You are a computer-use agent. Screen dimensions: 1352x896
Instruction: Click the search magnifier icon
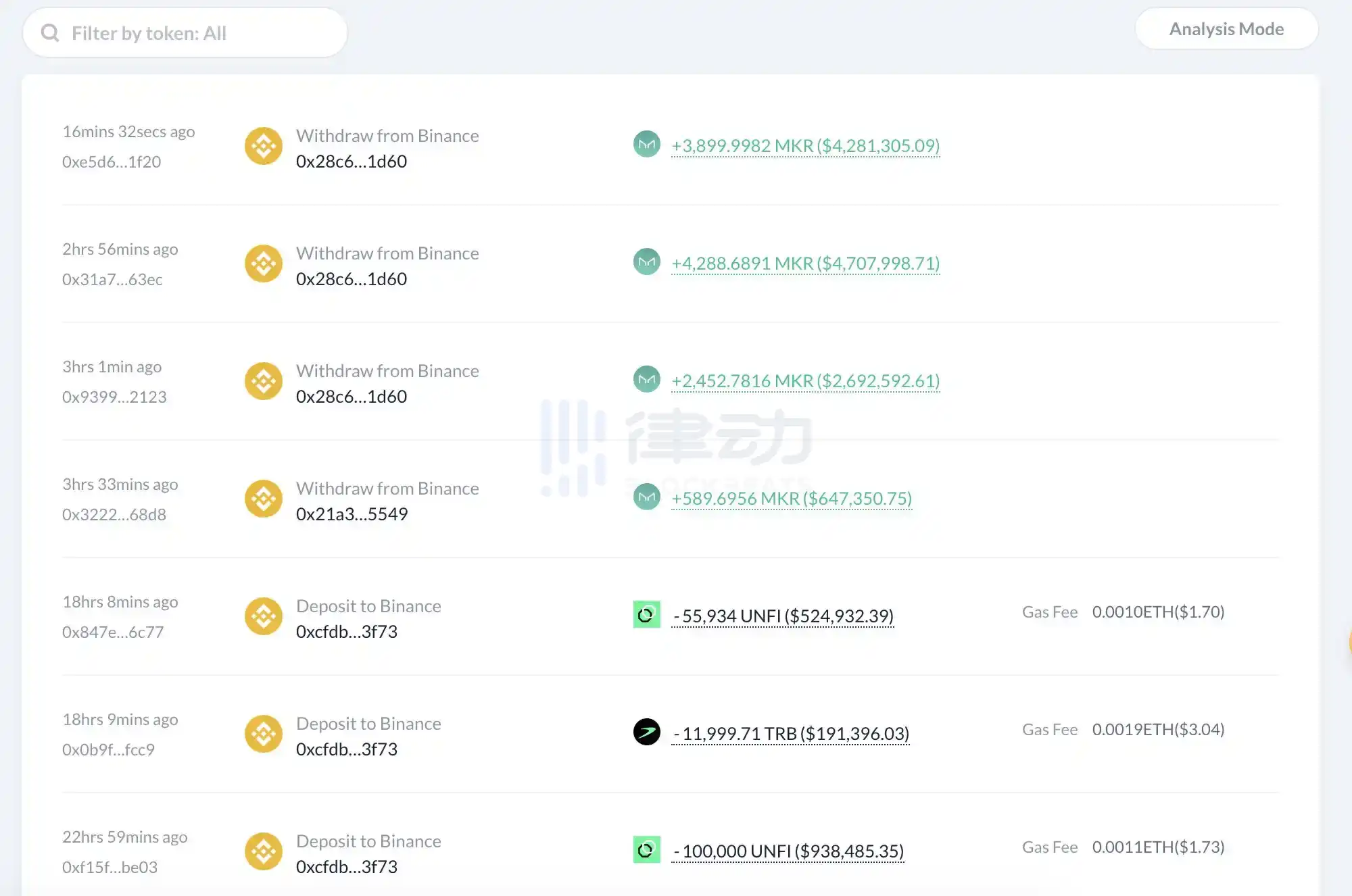point(50,33)
